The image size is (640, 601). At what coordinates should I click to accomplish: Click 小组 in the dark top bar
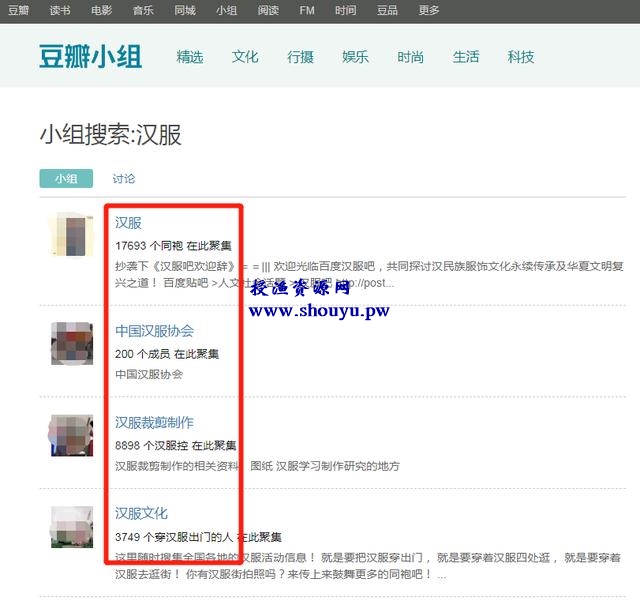[x=227, y=10]
